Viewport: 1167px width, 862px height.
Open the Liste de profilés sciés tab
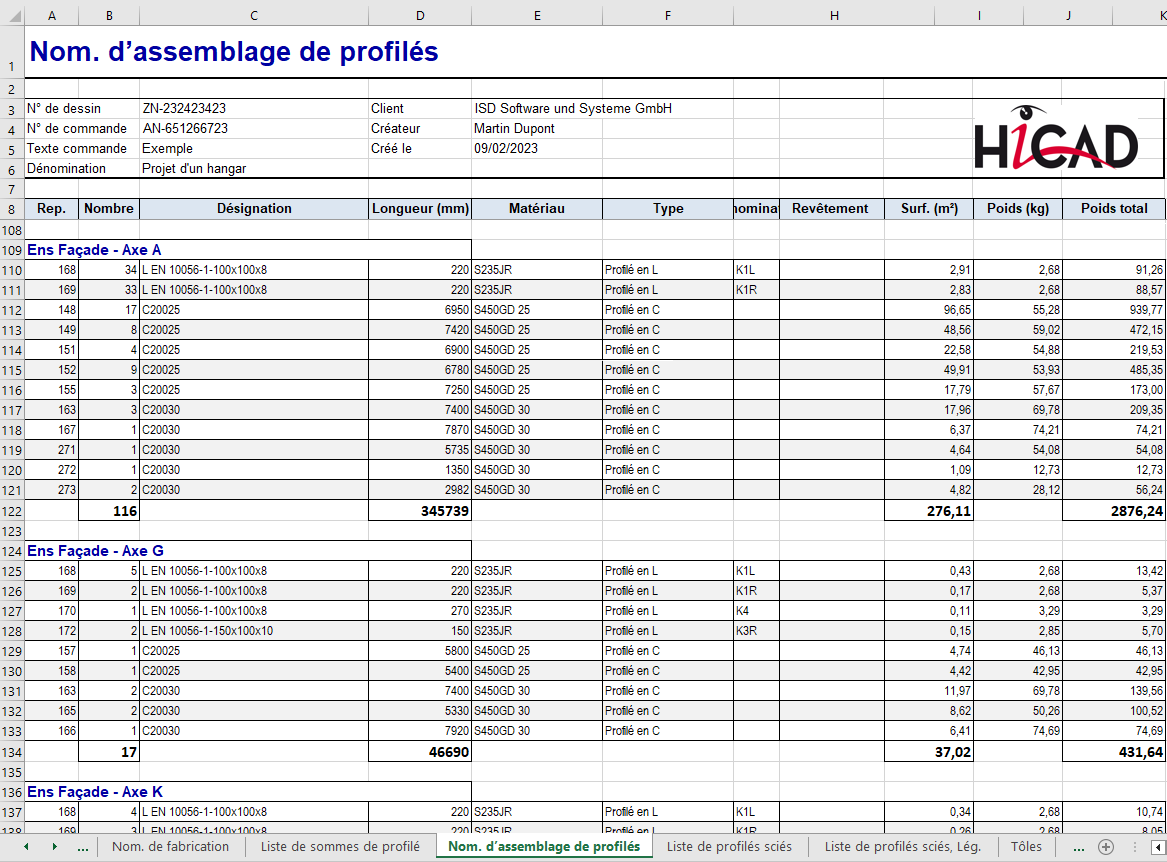[729, 846]
